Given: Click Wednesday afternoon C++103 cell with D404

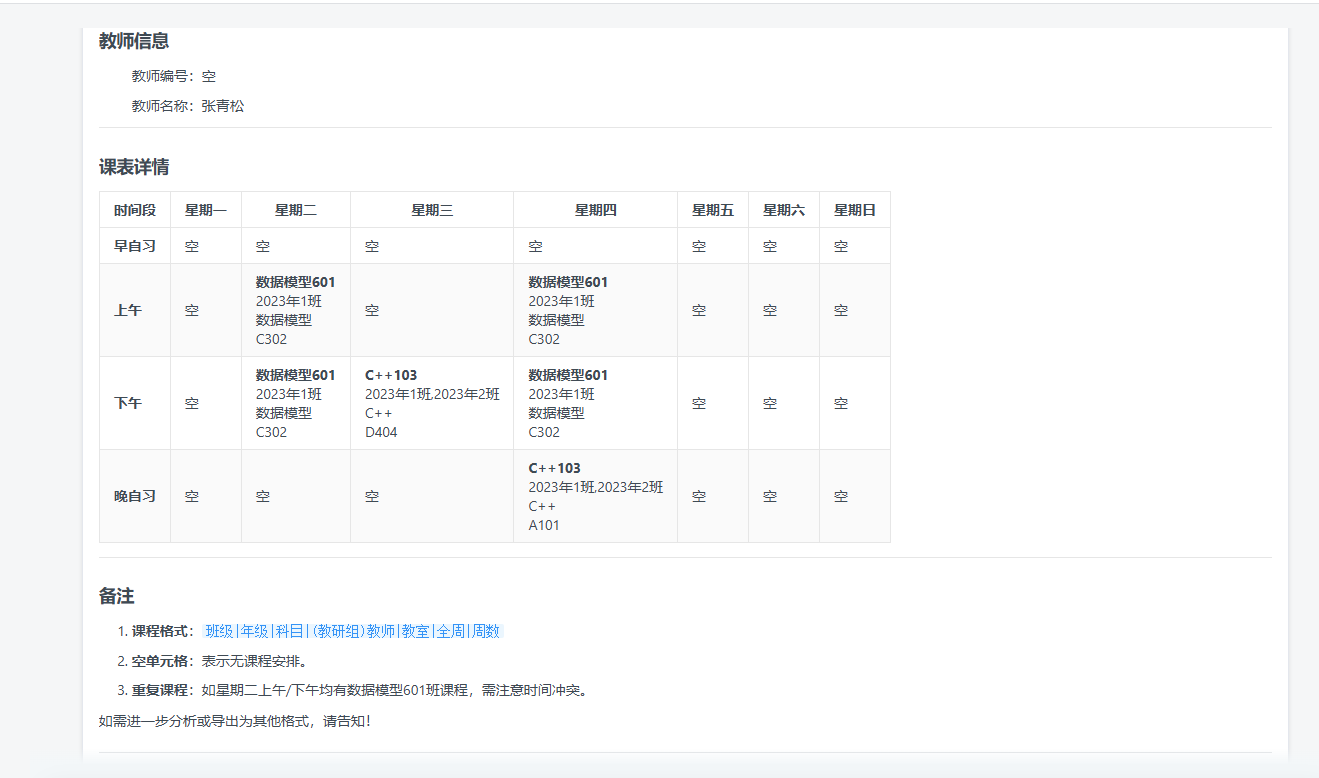Looking at the screenshot, I should pos(432,403).
